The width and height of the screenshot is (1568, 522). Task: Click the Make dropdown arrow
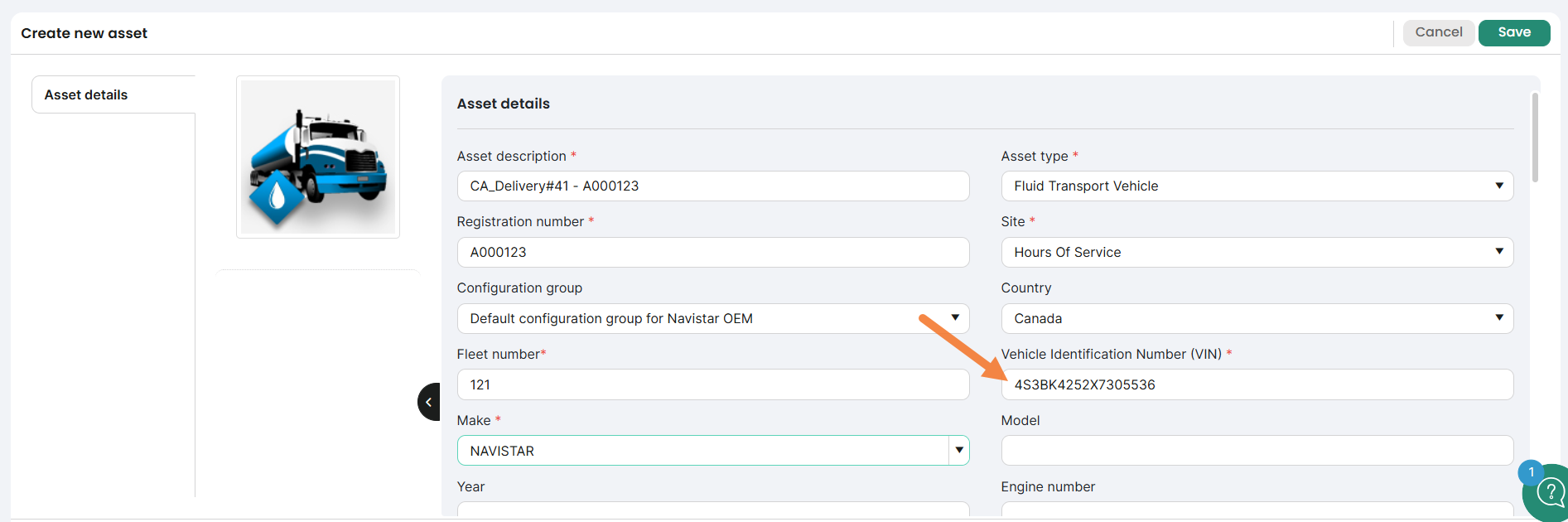point(959,451)
